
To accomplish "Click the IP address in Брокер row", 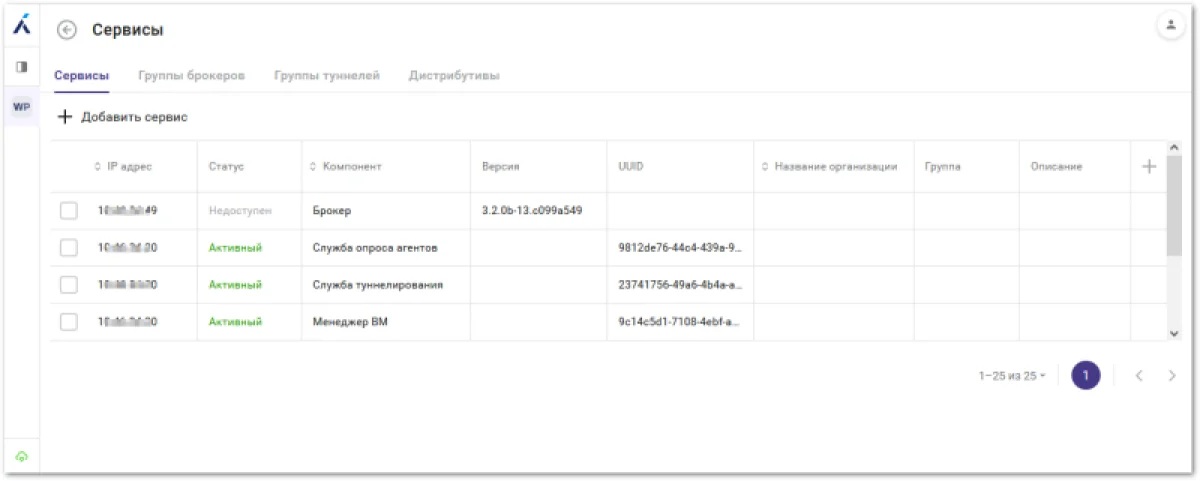I will (x=128, y=211).
